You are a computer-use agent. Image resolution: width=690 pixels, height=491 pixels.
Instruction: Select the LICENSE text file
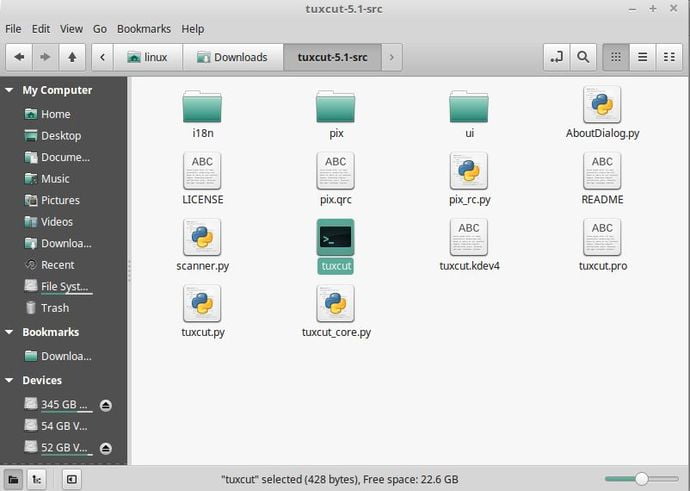[202, 179]
